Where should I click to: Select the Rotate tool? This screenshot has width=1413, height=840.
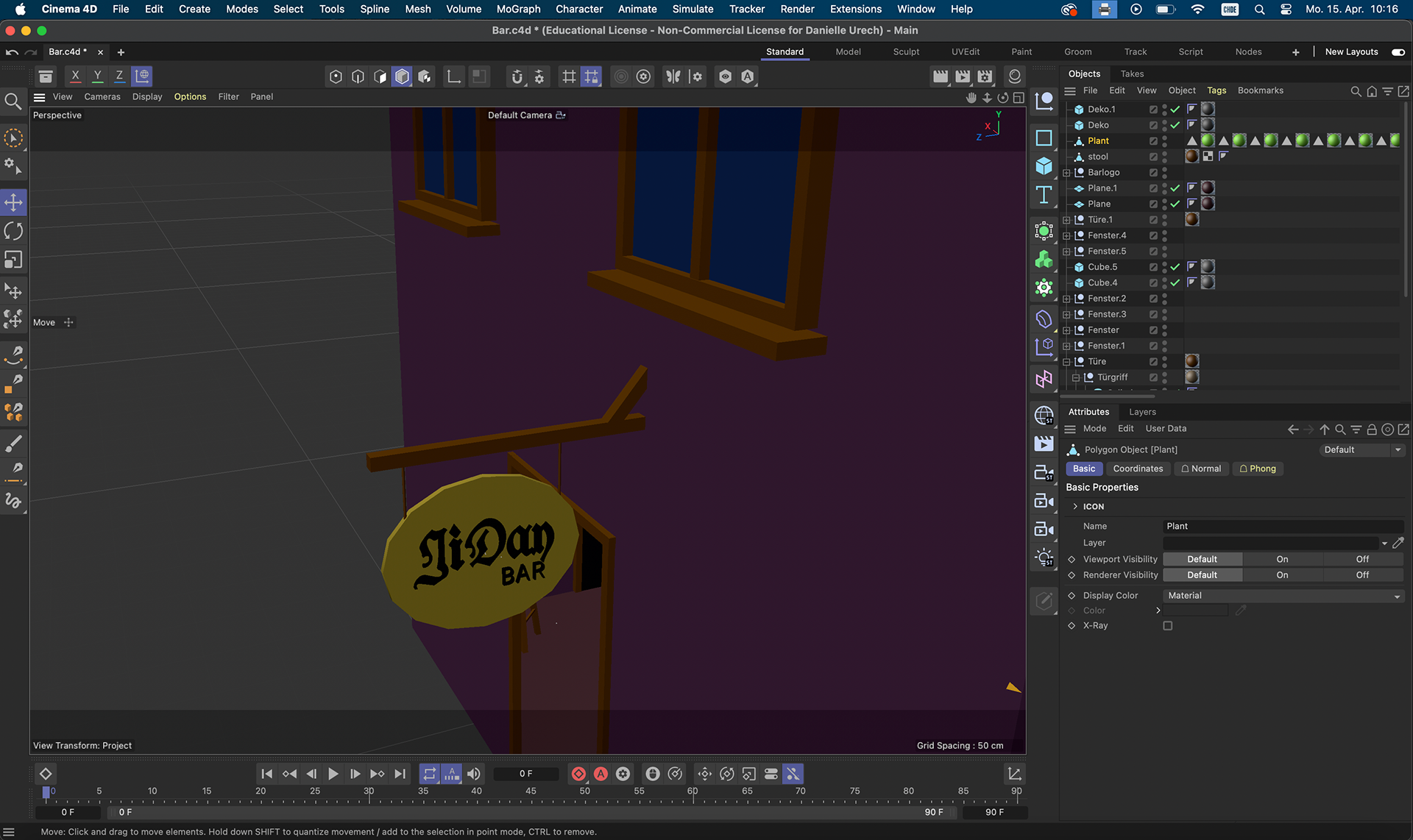click(x=13, y=231)
